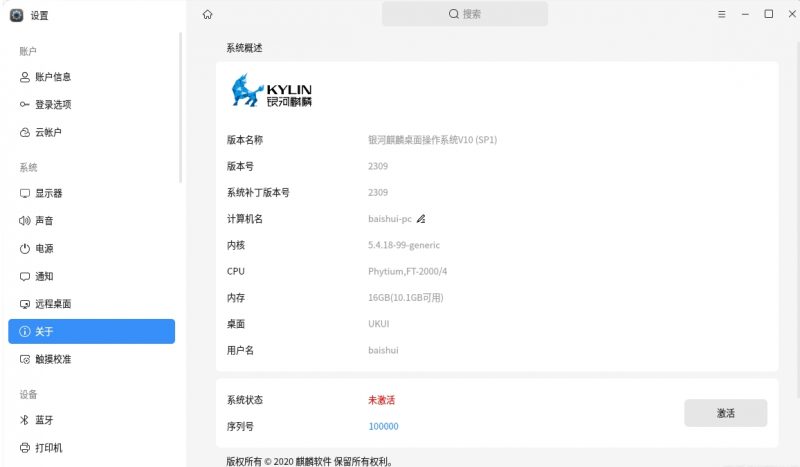
Task: Click username value baishui
Action: click(383, 350)
